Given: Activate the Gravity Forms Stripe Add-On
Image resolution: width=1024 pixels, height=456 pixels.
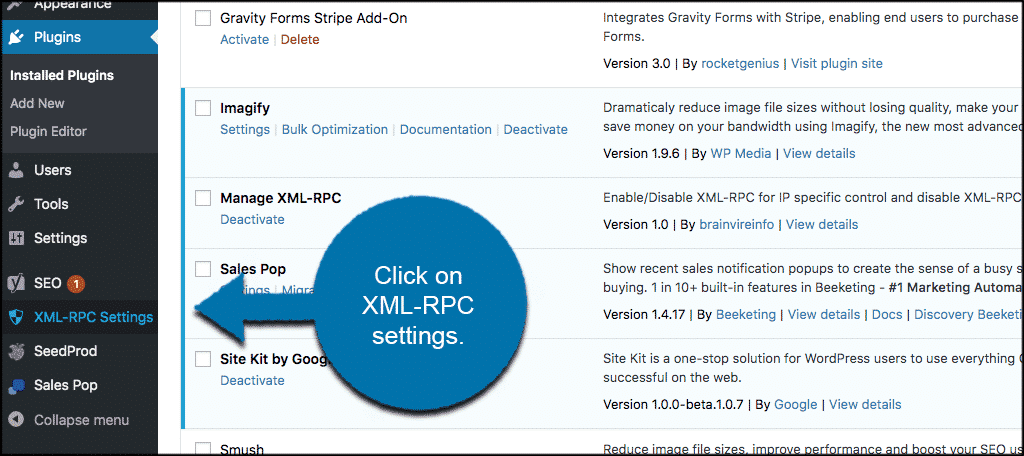Looking at the screenshot, I should (x=244, y=39).
